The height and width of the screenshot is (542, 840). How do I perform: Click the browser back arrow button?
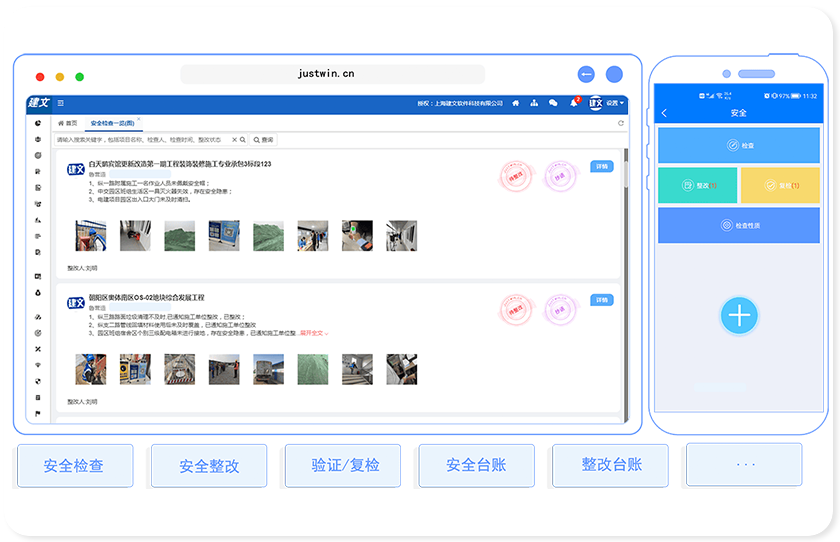(x=586, y=74)
